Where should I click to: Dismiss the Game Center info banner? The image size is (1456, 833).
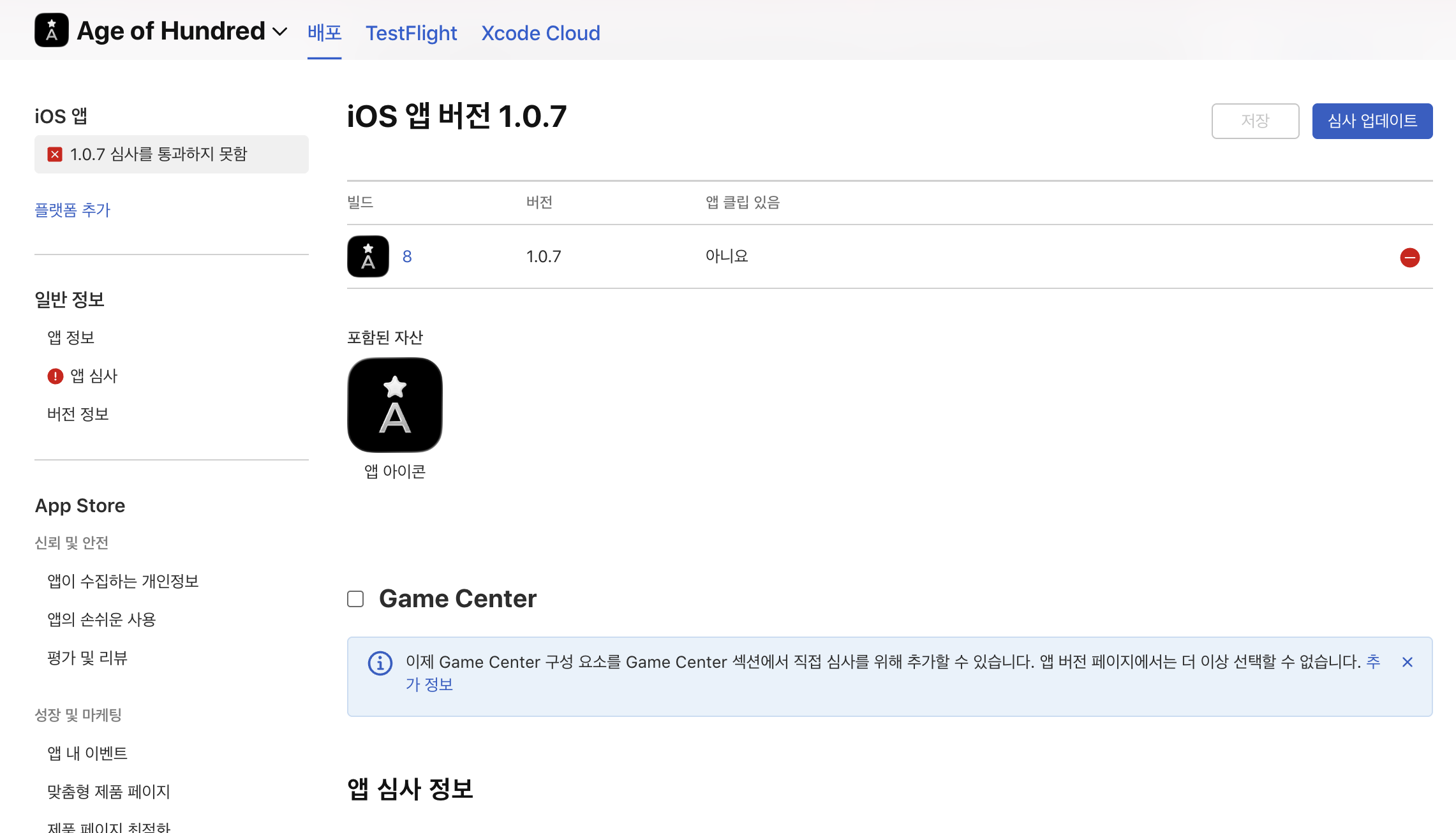[x=1407, y=663]
